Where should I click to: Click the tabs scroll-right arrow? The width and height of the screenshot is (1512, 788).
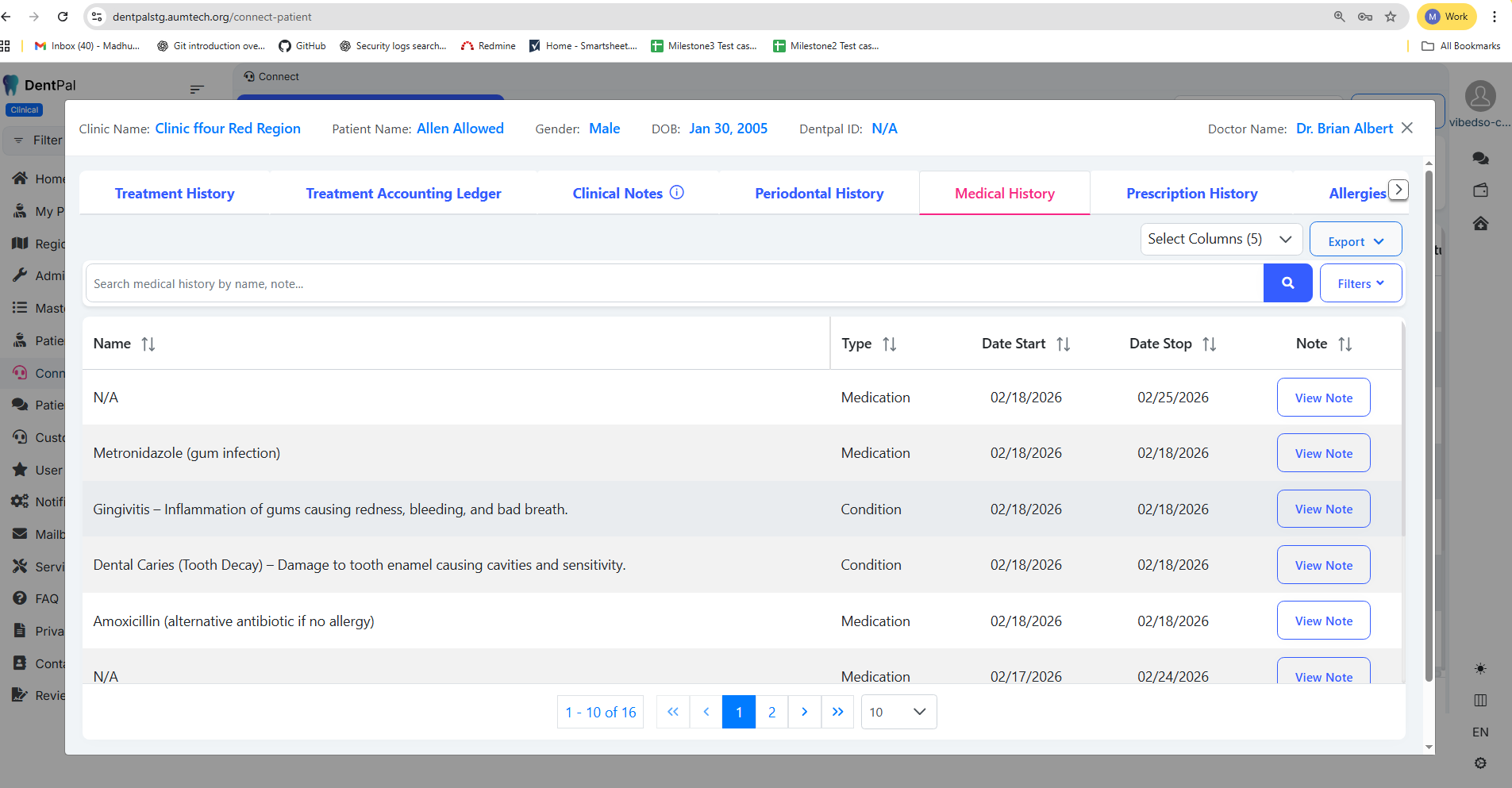1398,190
